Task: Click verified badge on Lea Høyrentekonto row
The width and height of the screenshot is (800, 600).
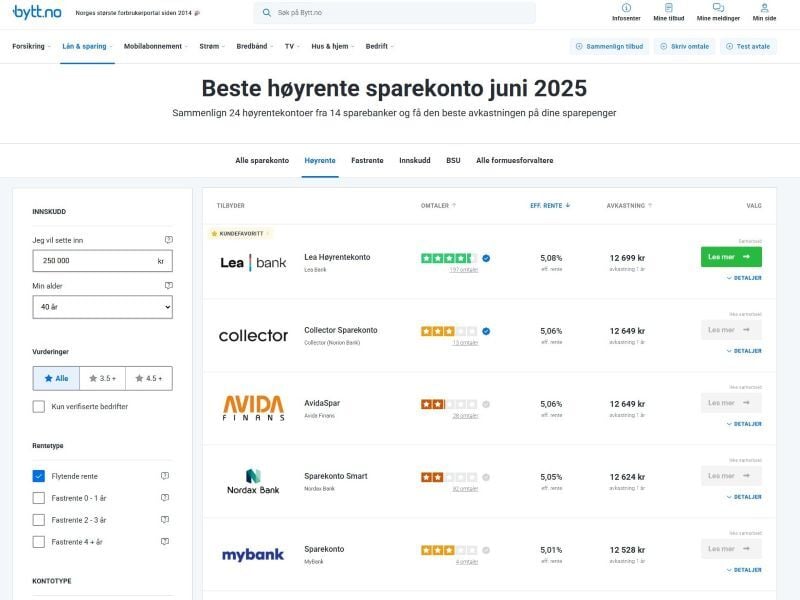Action: point(486,258)
